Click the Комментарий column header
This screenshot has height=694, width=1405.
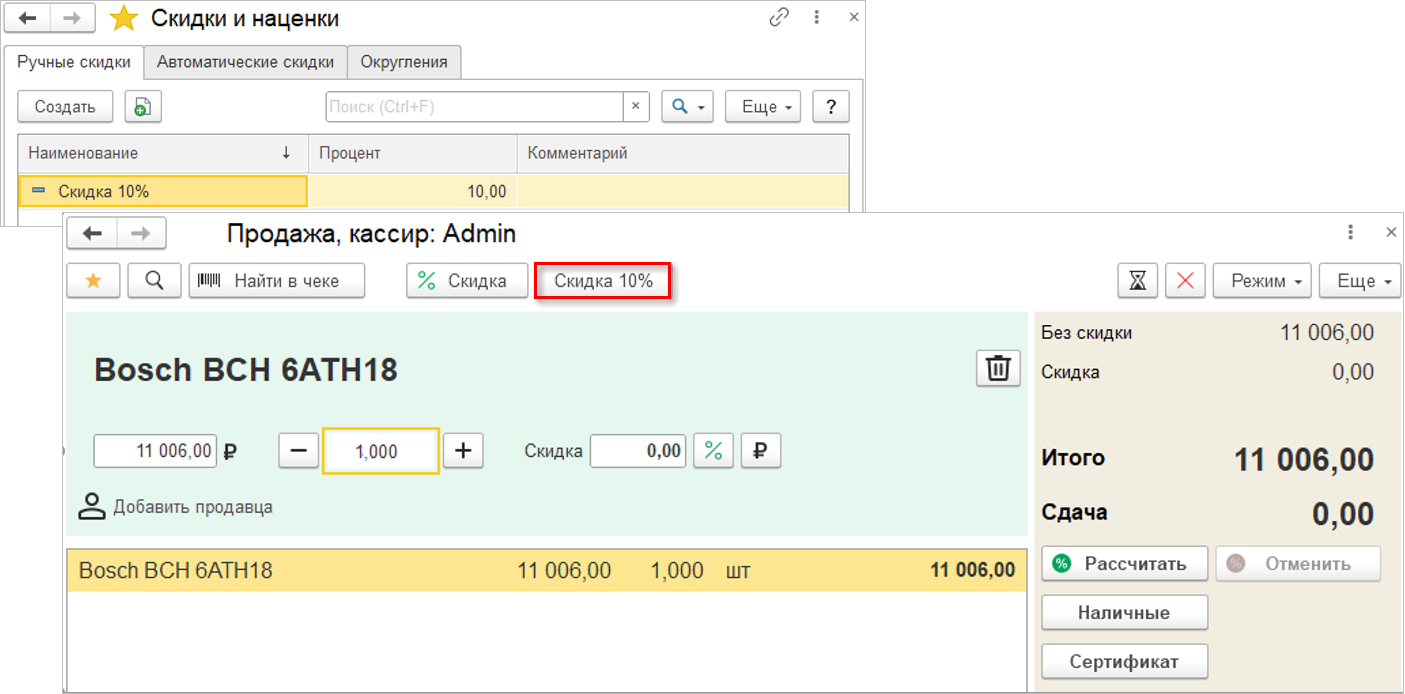pos(683,153)
